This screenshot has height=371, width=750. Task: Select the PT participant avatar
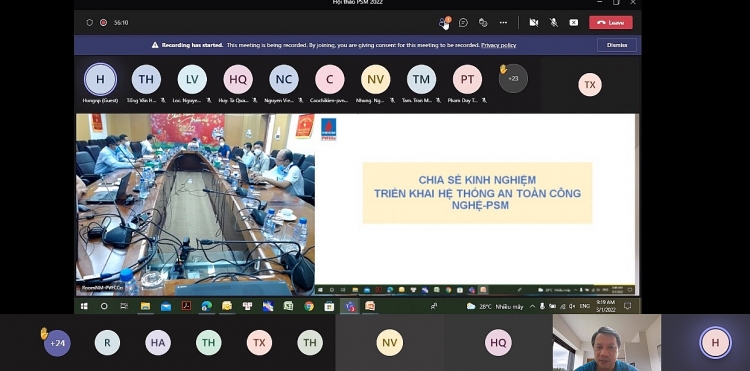467,79
